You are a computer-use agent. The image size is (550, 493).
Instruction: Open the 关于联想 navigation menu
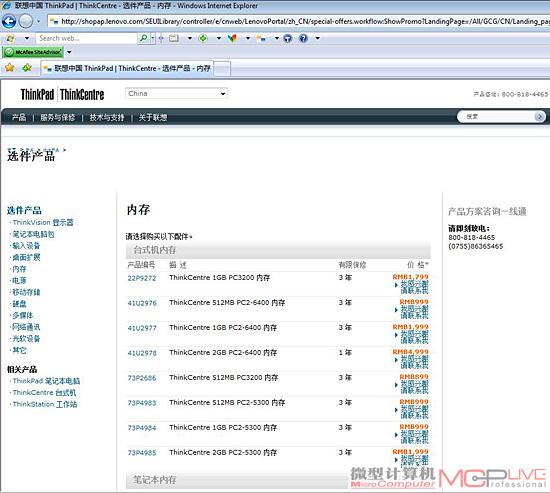[x=153, y=117]
